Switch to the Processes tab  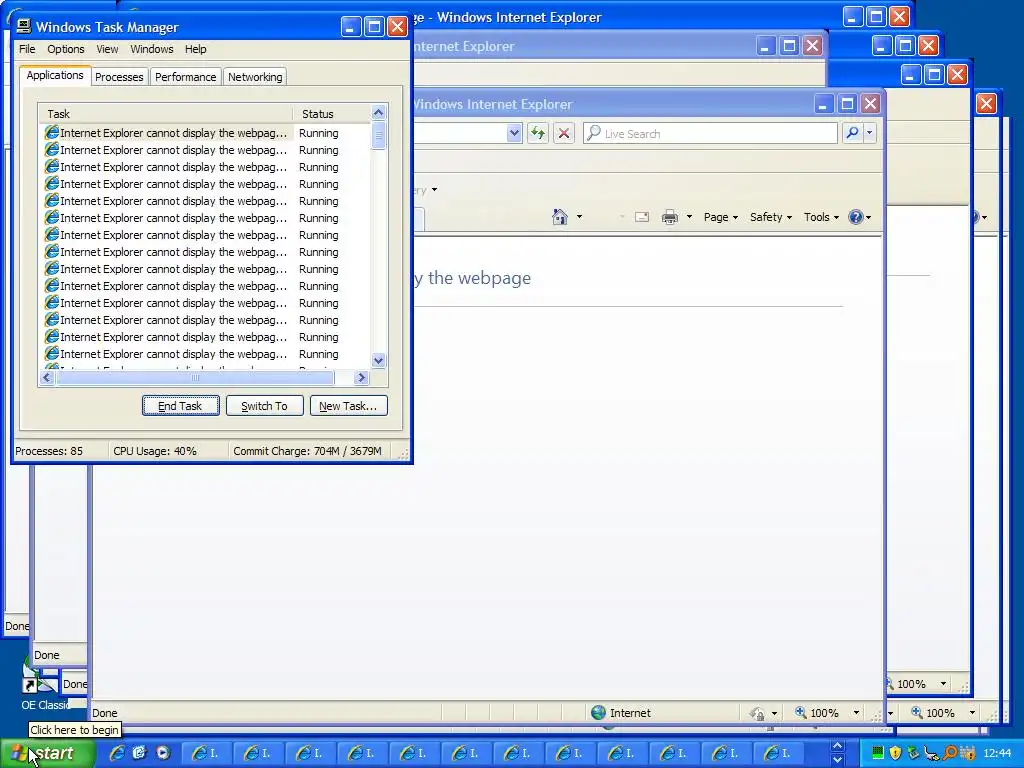tap(119, 77)
